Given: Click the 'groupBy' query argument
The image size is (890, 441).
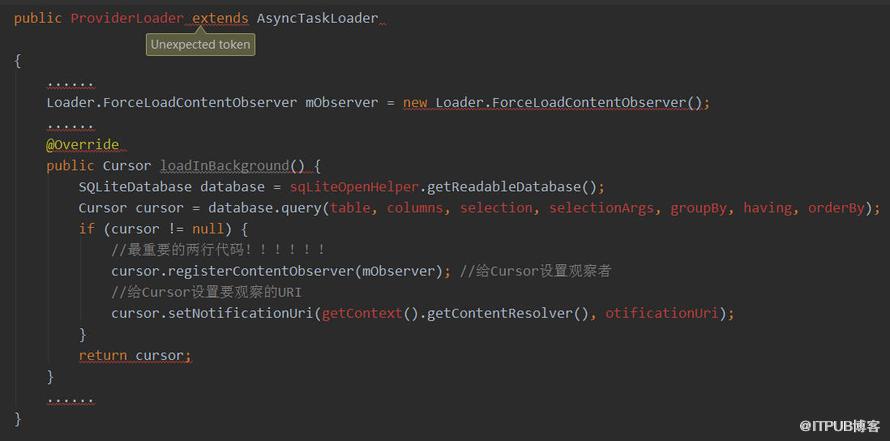Looking at the screenshot, I should 698,208.
